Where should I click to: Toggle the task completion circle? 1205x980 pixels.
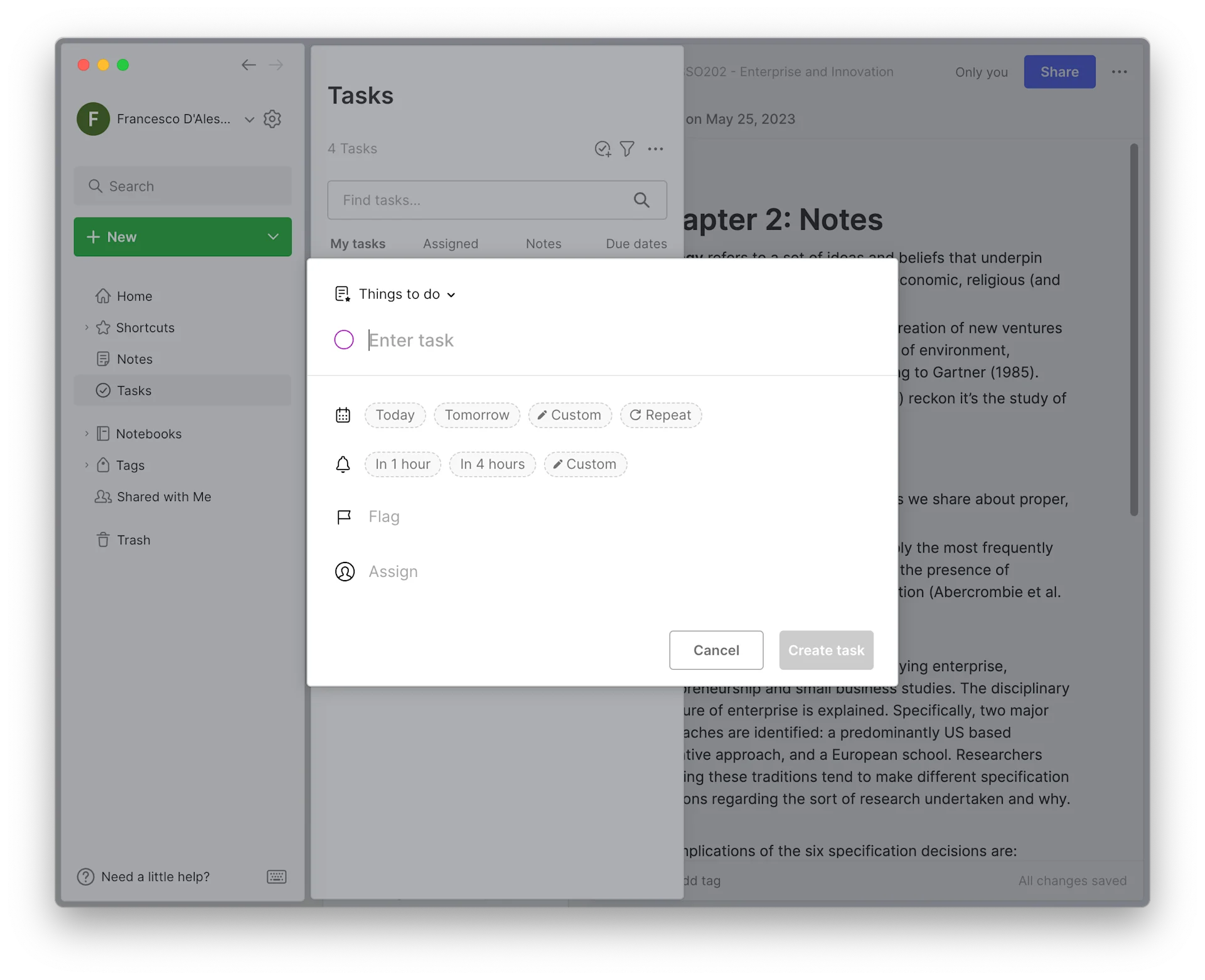[x=344, y=340]
